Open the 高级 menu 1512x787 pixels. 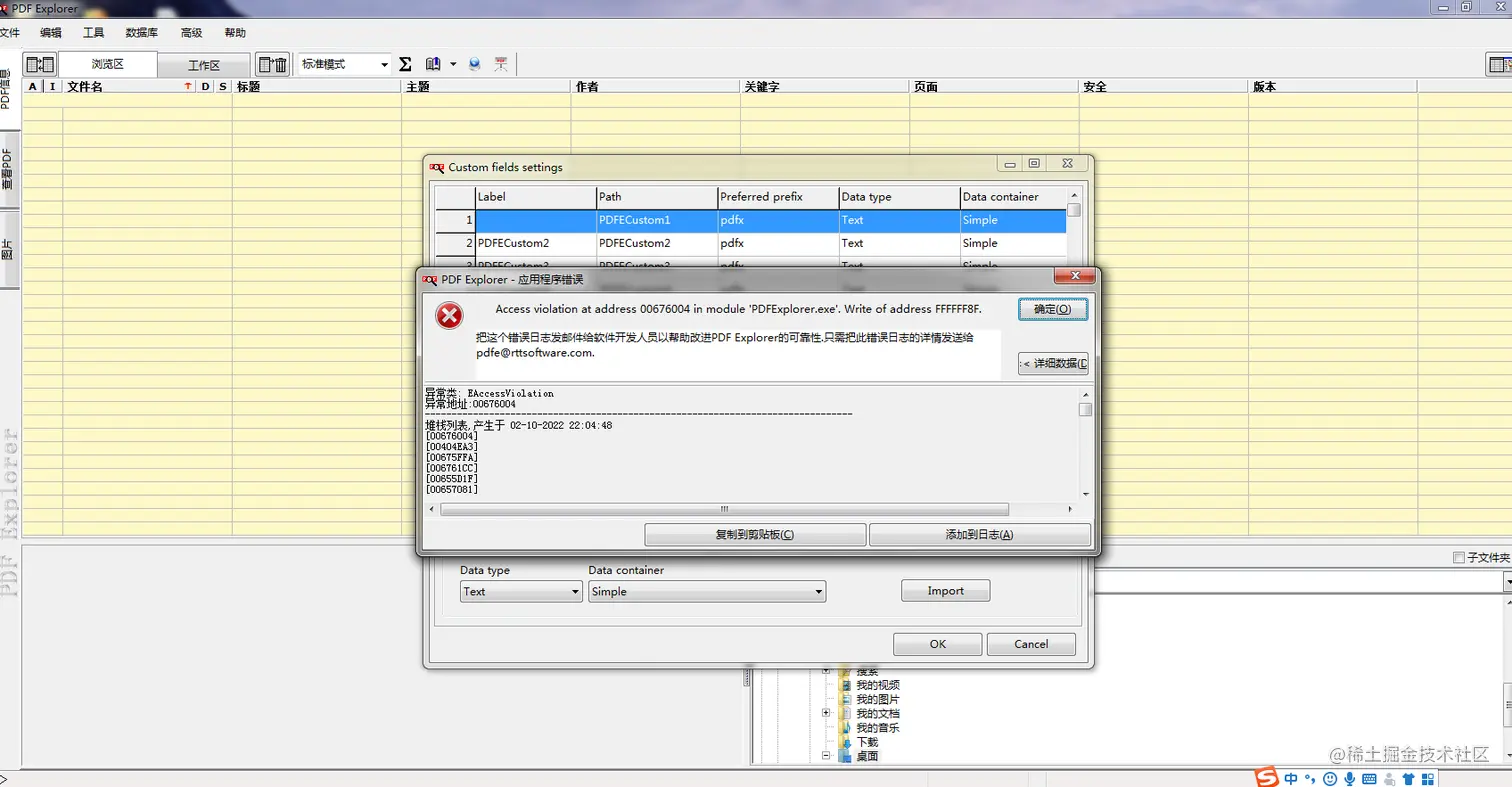[191, 33]
